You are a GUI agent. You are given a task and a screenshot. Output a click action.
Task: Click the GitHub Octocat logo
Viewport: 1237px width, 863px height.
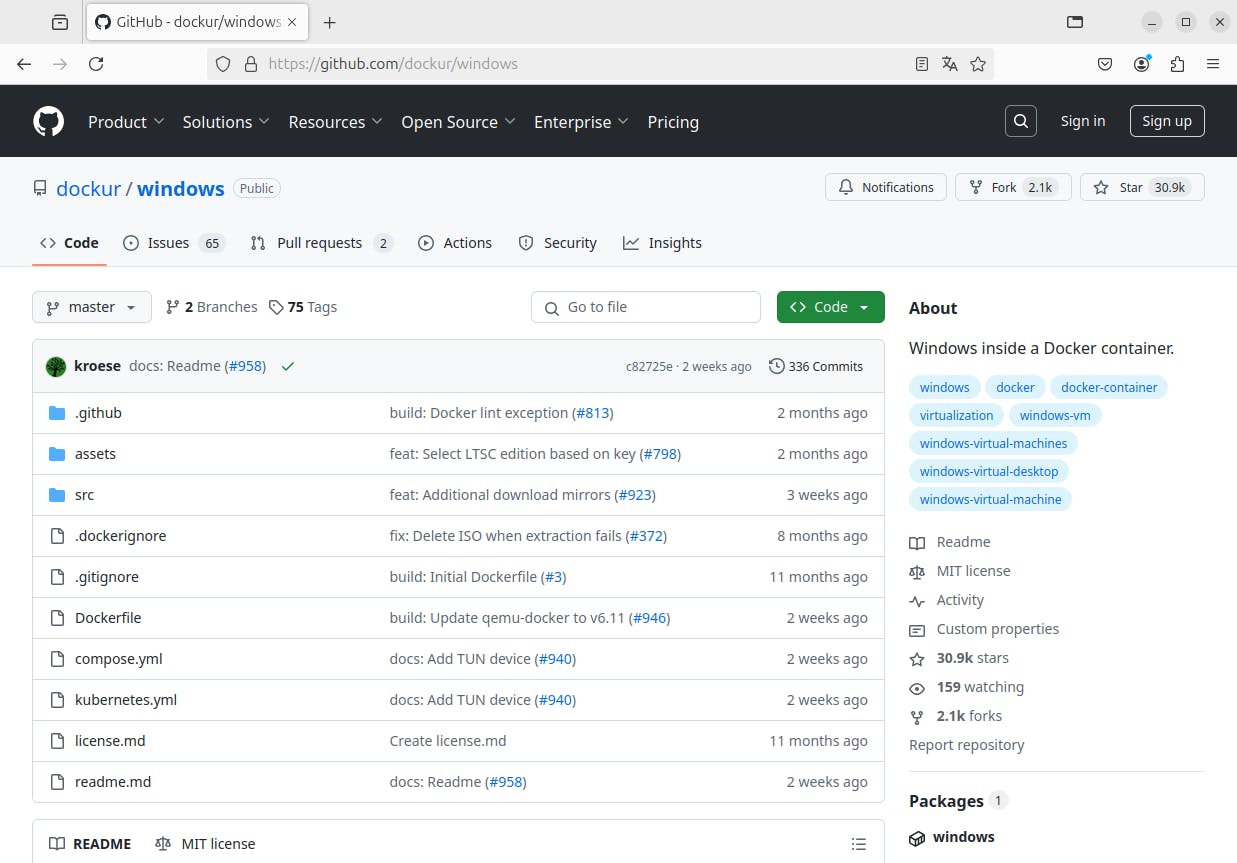(x=48, y=121)
